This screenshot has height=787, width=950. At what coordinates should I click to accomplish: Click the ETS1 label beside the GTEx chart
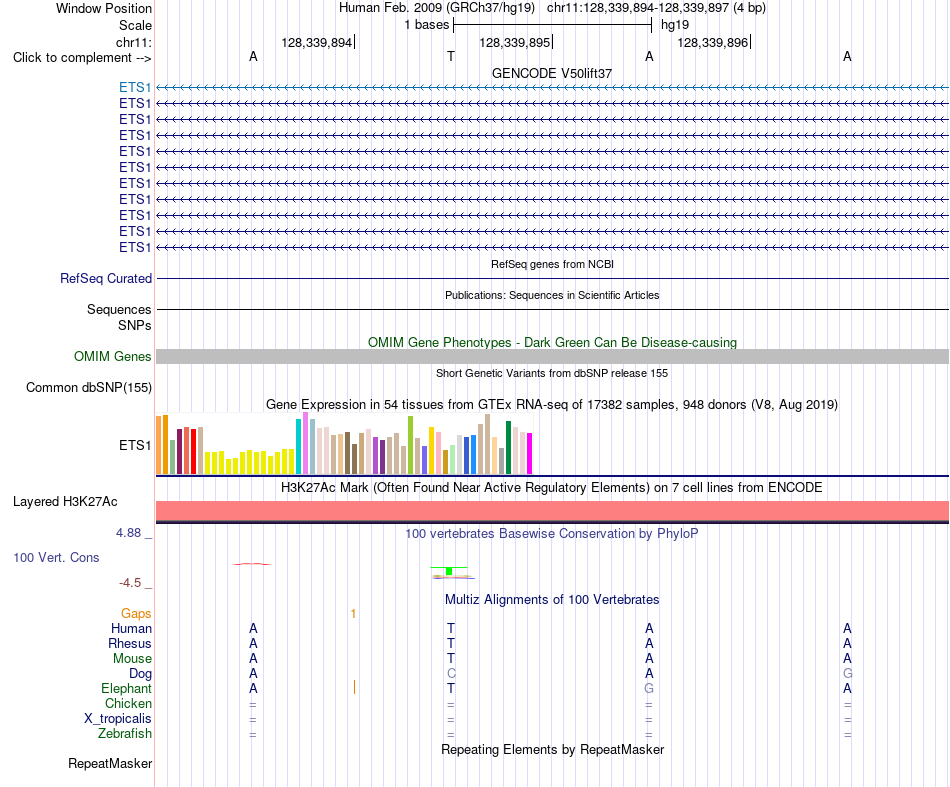135,445
